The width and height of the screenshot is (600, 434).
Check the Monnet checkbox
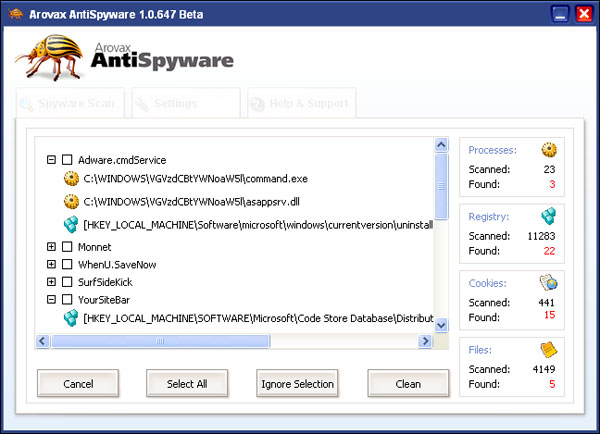(x=67, y=247)
